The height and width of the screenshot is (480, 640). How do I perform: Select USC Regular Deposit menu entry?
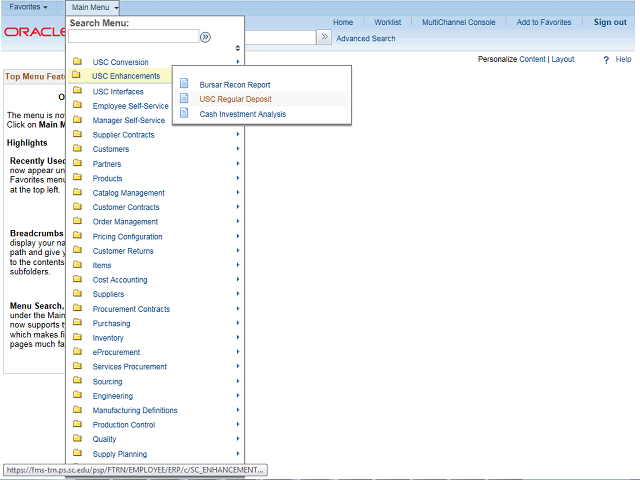click(x=236, y=99)
